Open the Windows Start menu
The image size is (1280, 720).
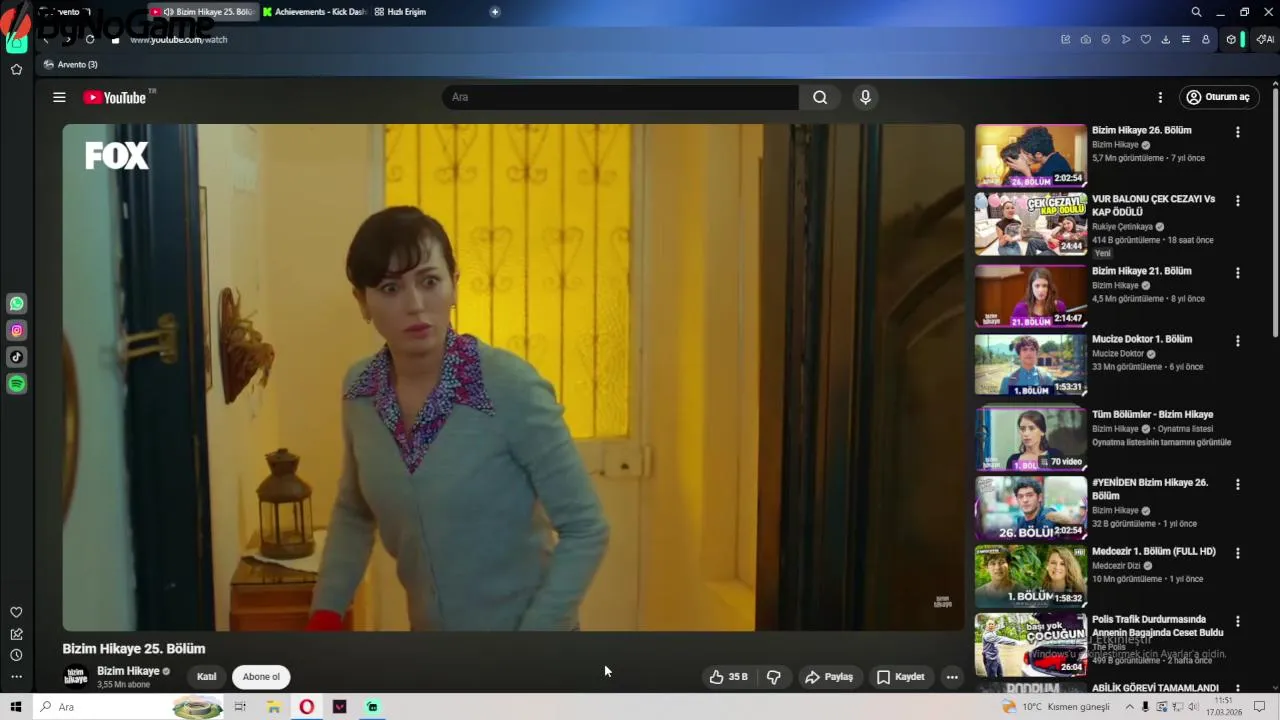tap(16, 707)
